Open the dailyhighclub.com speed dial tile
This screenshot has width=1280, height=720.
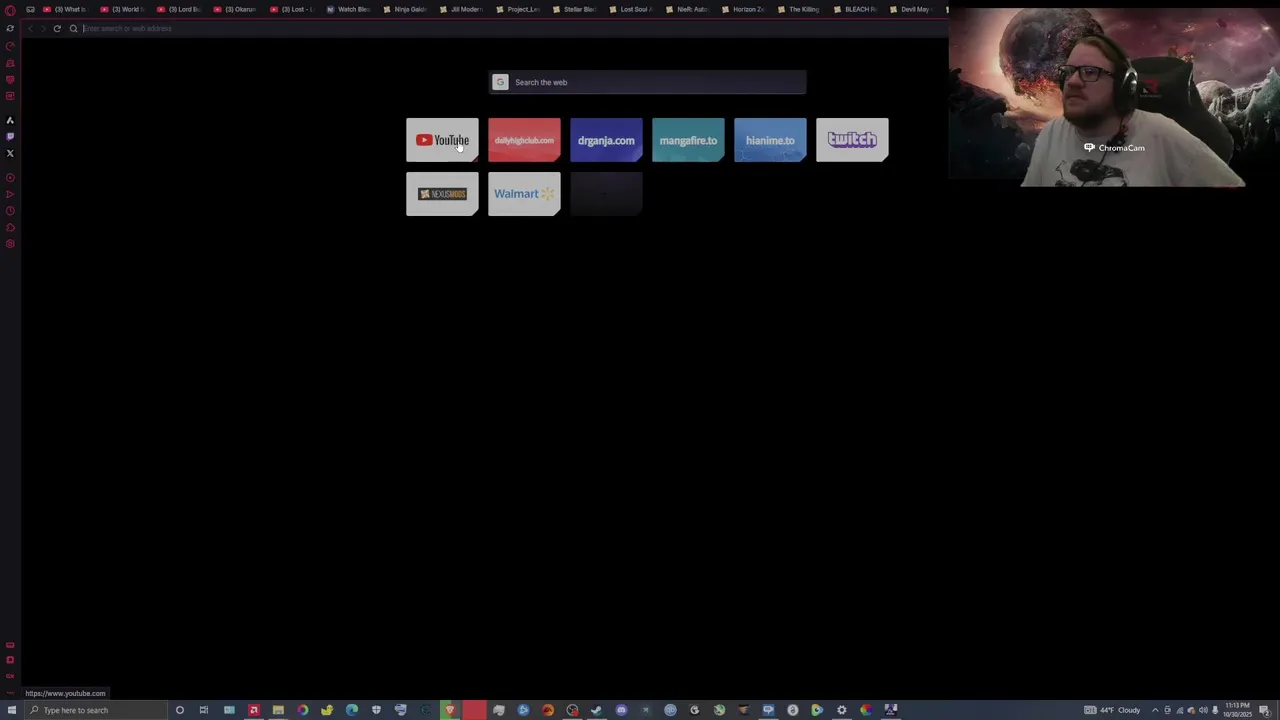(524, 140)
